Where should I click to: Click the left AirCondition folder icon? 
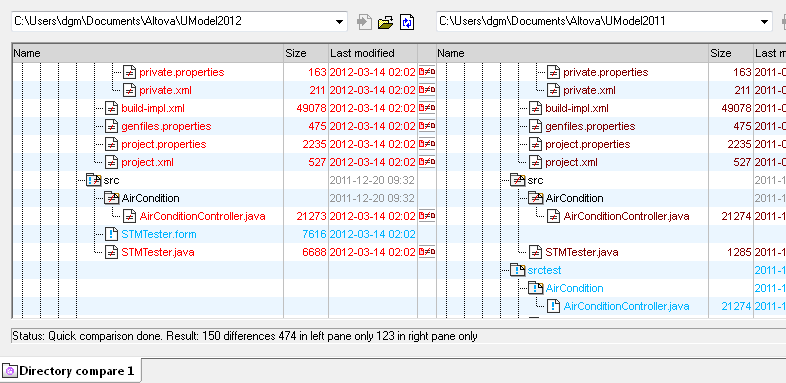(112, 198)
